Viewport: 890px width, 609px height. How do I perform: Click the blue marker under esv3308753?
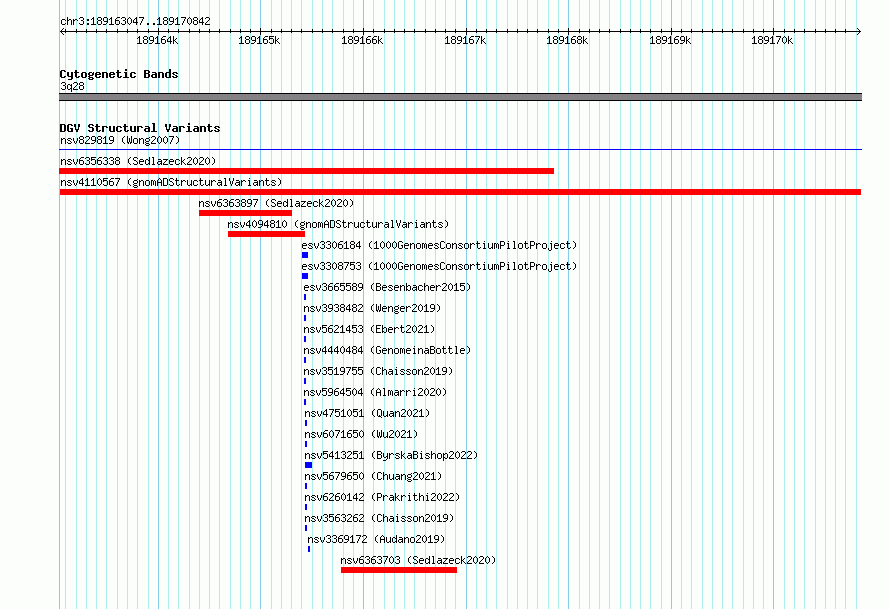tap(305, 276)
